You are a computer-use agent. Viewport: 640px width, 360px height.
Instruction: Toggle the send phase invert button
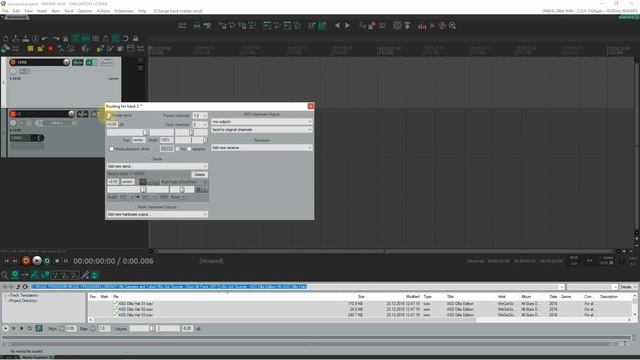pyautogui.click(x=149, y=182)
